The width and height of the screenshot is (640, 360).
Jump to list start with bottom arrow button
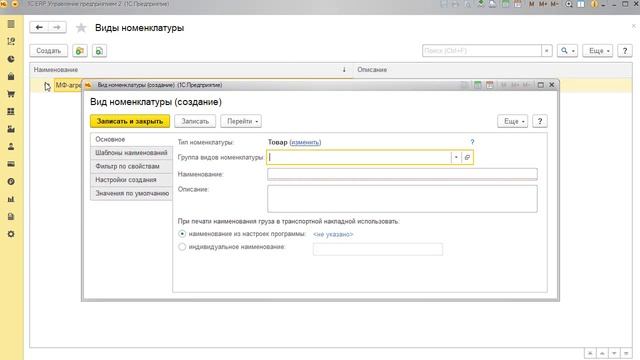tap(590, 353)
